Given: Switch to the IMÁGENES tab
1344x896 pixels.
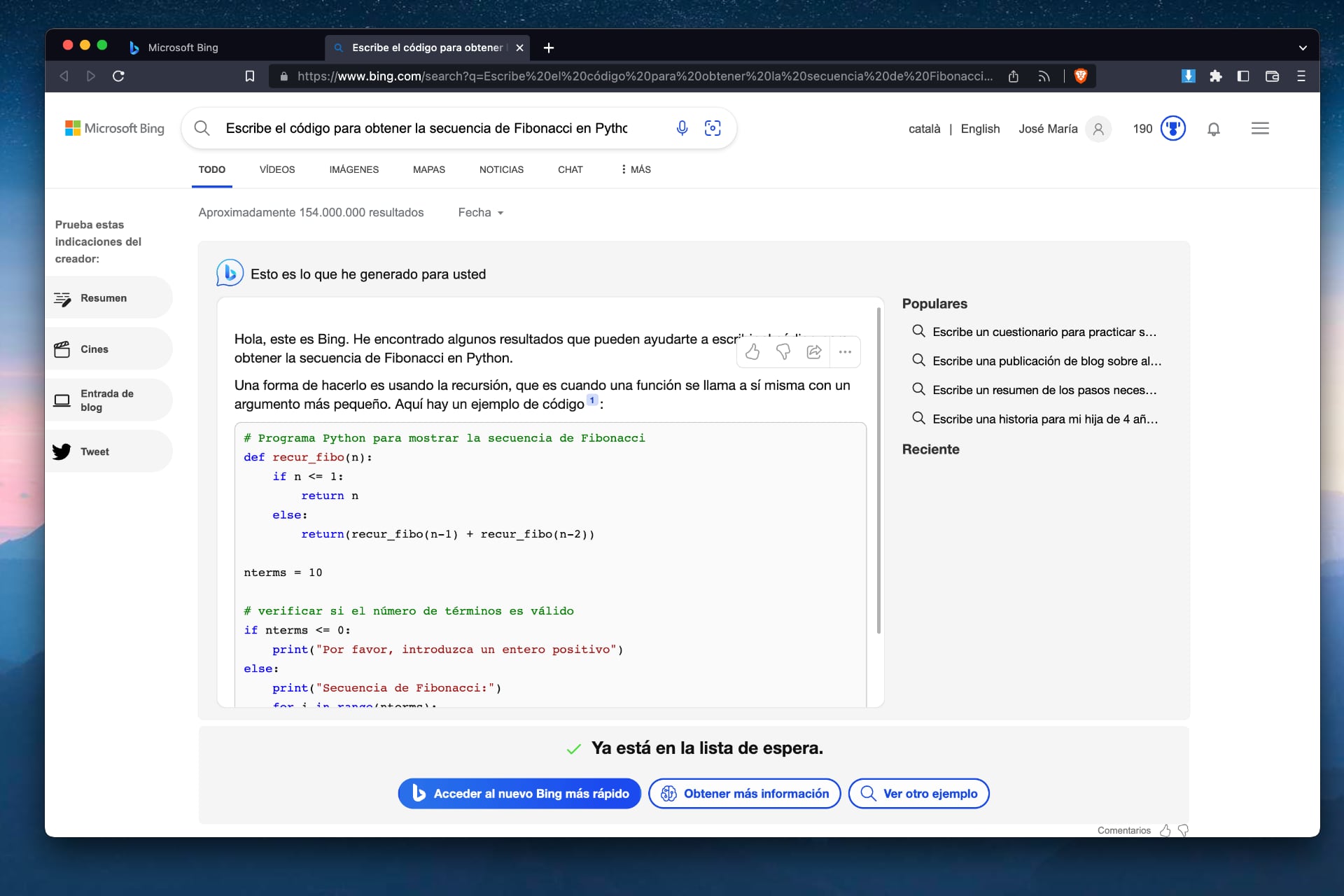Looking at the screenshot, I should [354, 169].
